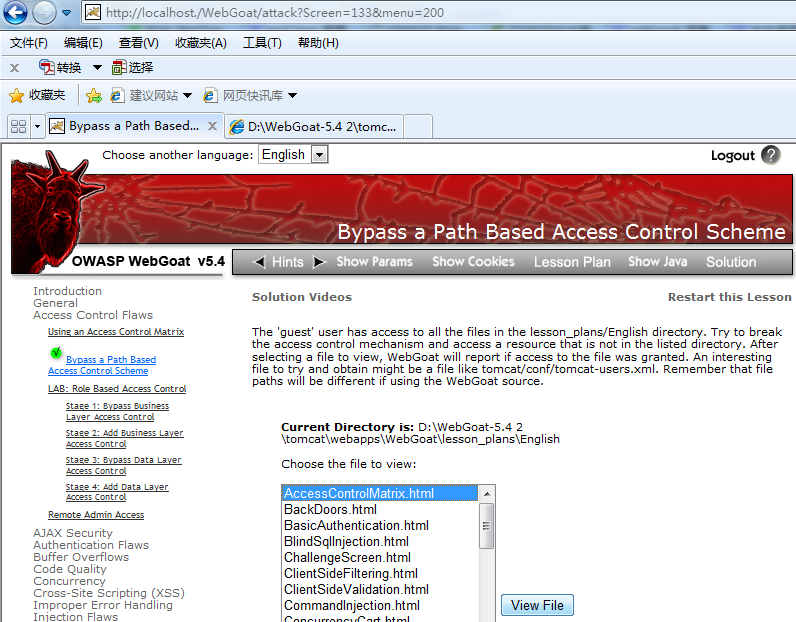Image resolution: width=796 pixels, height=622 pixels.
Task: Expand the Introduction menu category
Action: [x=68, y=291]
